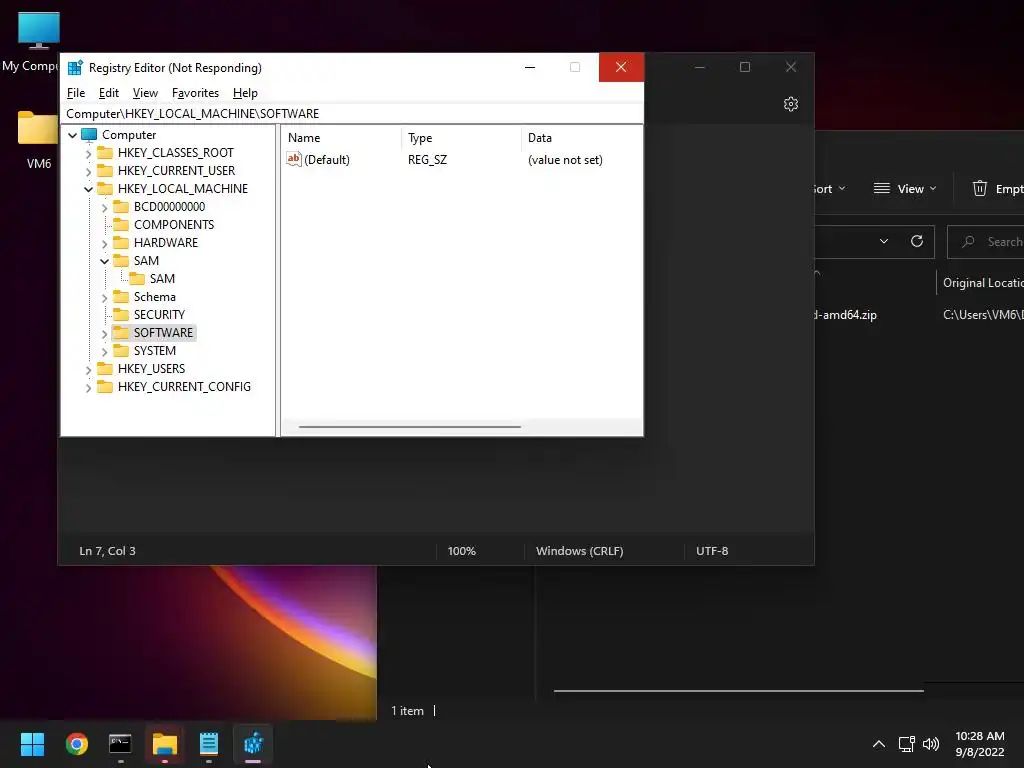
Task: Select HARDWARE folder icon
Action: pyautogui.click(x=121, y=242)
